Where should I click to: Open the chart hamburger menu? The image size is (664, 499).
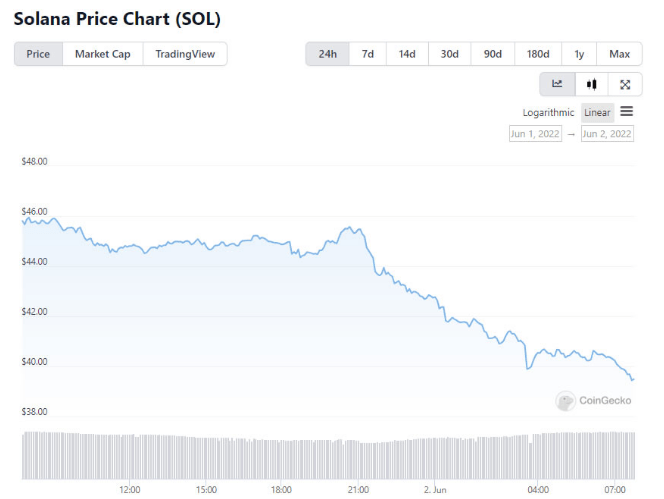[x=627, y=112]
